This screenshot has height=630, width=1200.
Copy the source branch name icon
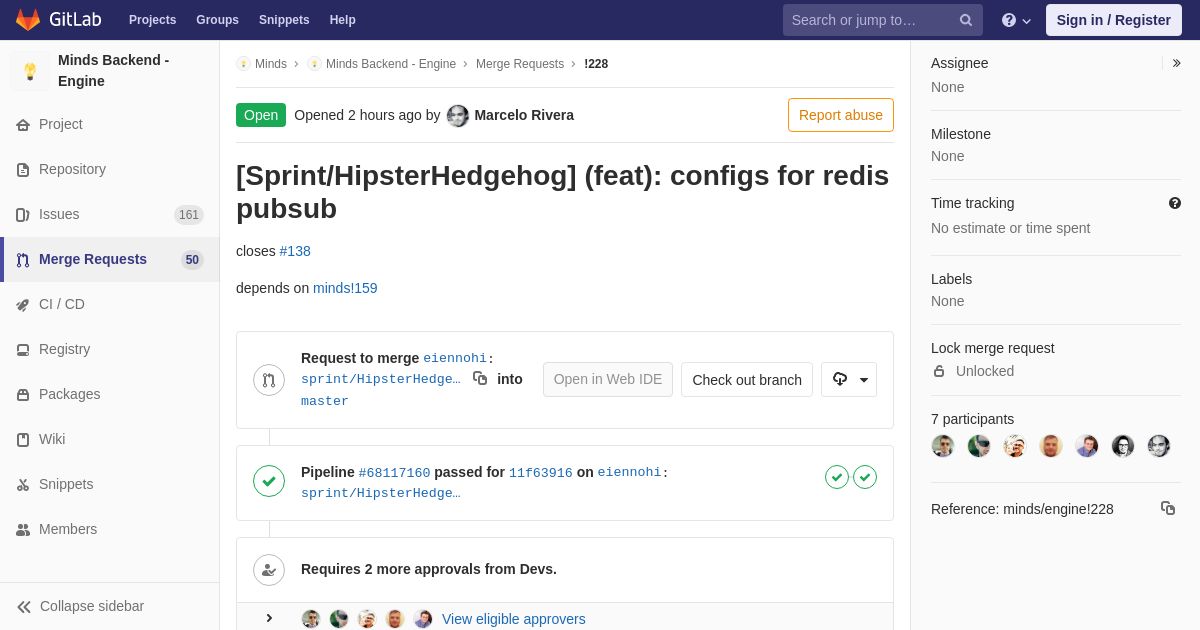pyautogui.click(x=480, y=378)
